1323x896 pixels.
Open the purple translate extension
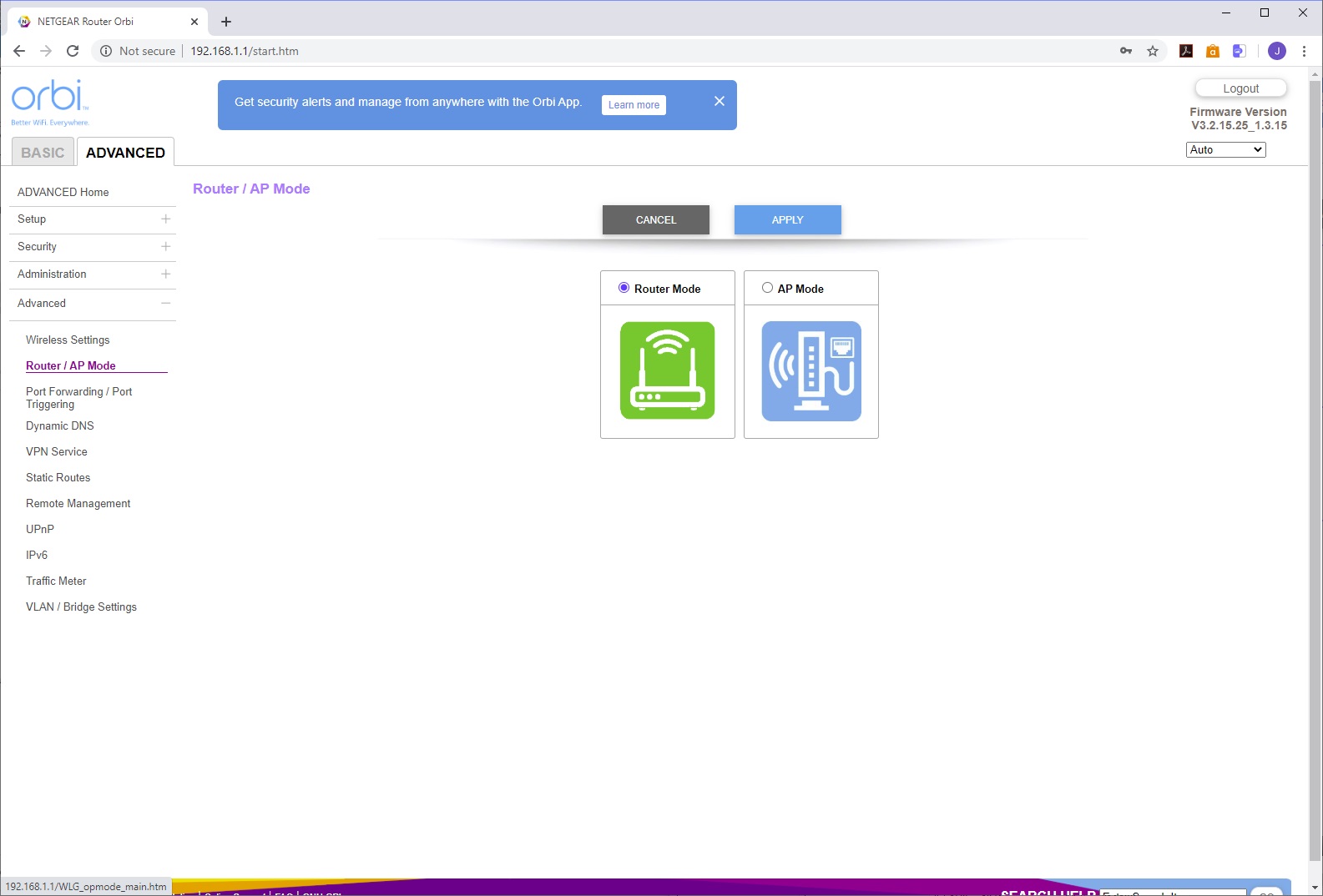click(x=1240, y=51)
